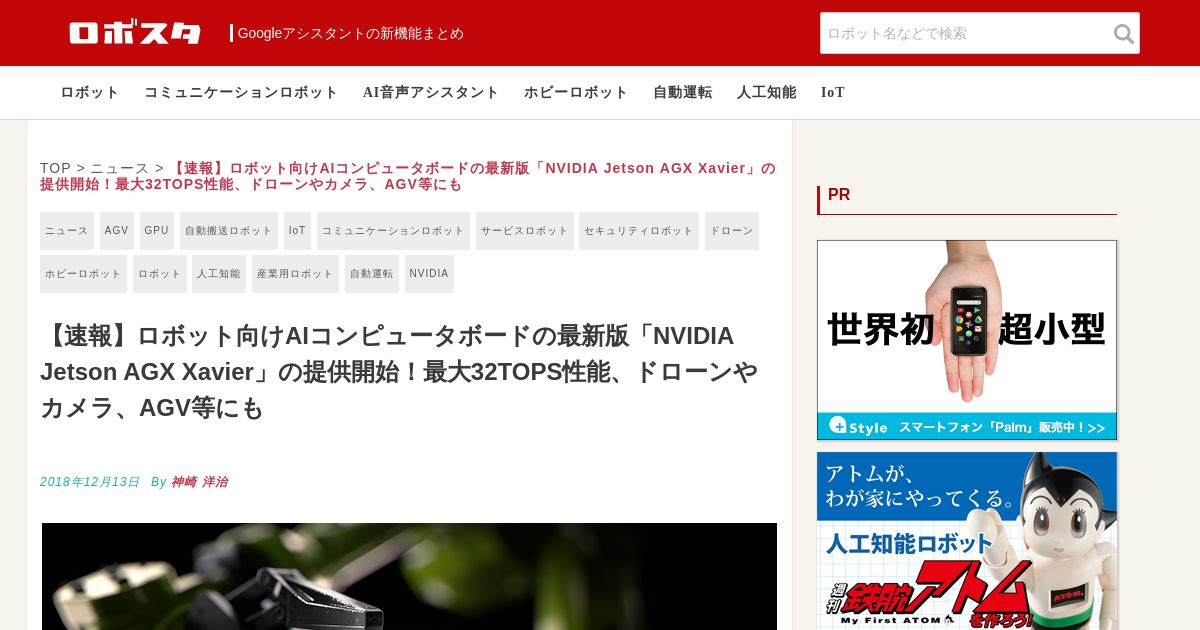Go to TOP breadcrumb link
The image size is (1200, 630).
pos(55,168)
